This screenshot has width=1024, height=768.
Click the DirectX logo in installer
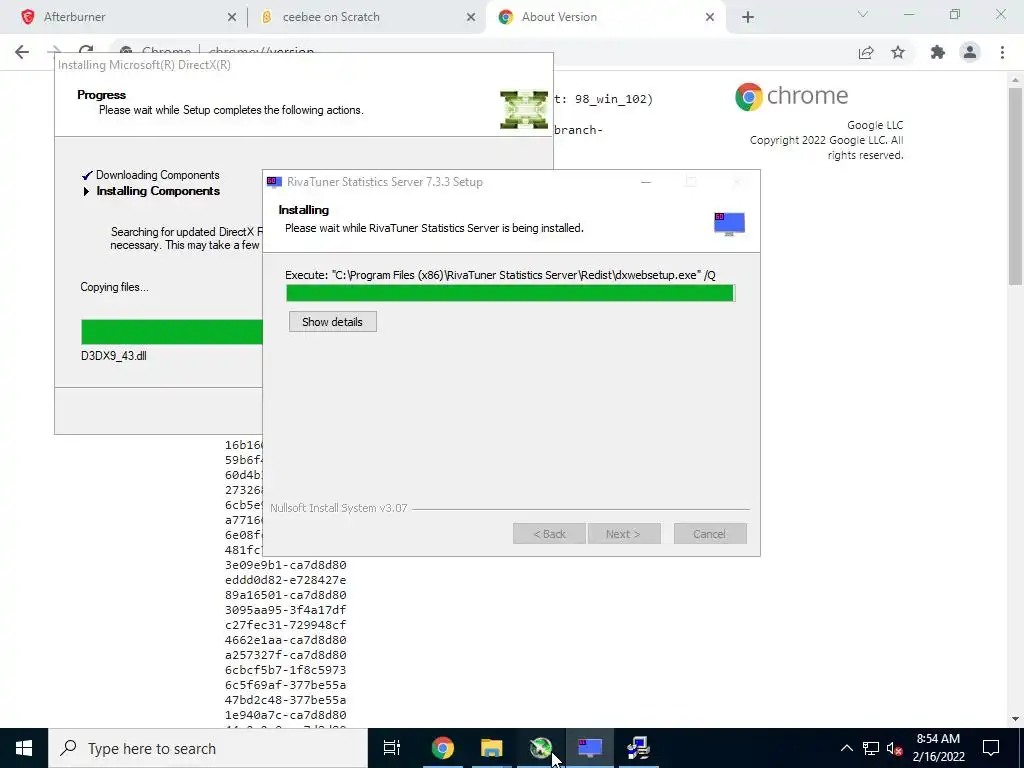click(524, 110)
